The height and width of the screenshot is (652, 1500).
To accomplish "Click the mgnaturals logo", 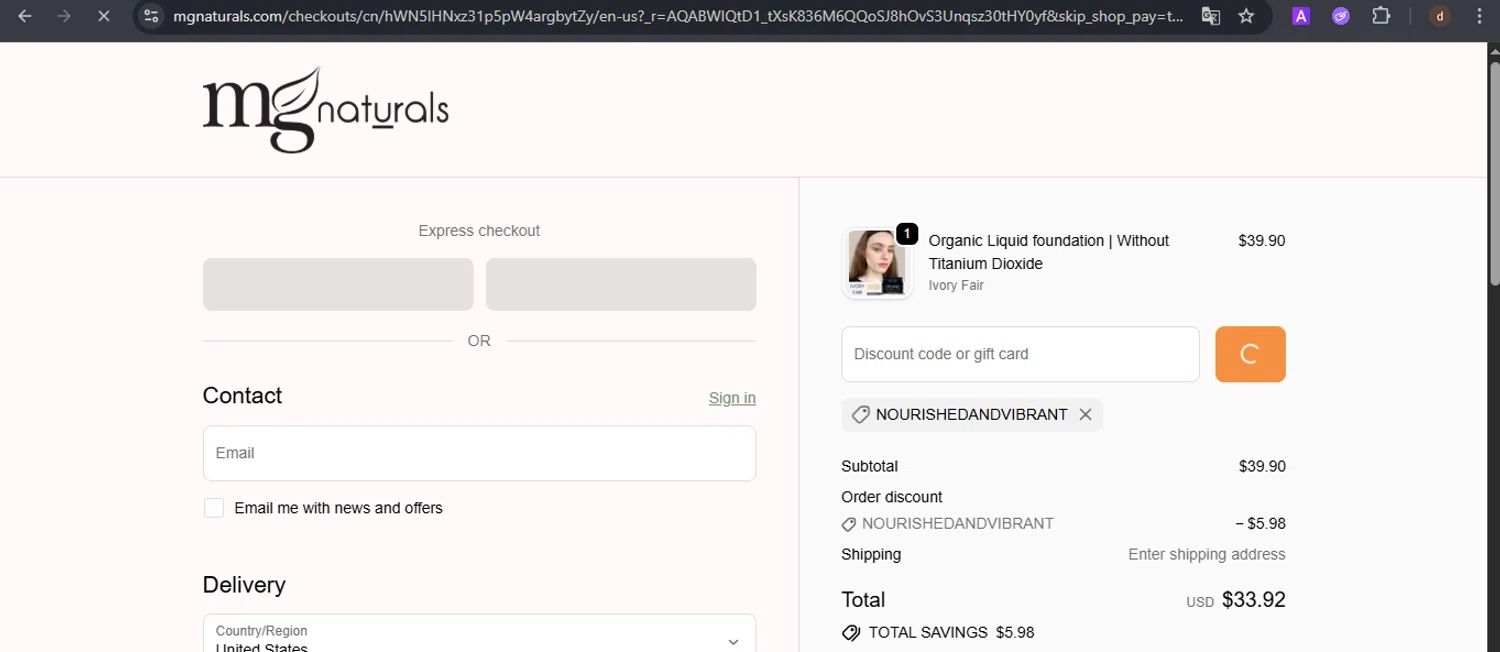I will point(325,110).
